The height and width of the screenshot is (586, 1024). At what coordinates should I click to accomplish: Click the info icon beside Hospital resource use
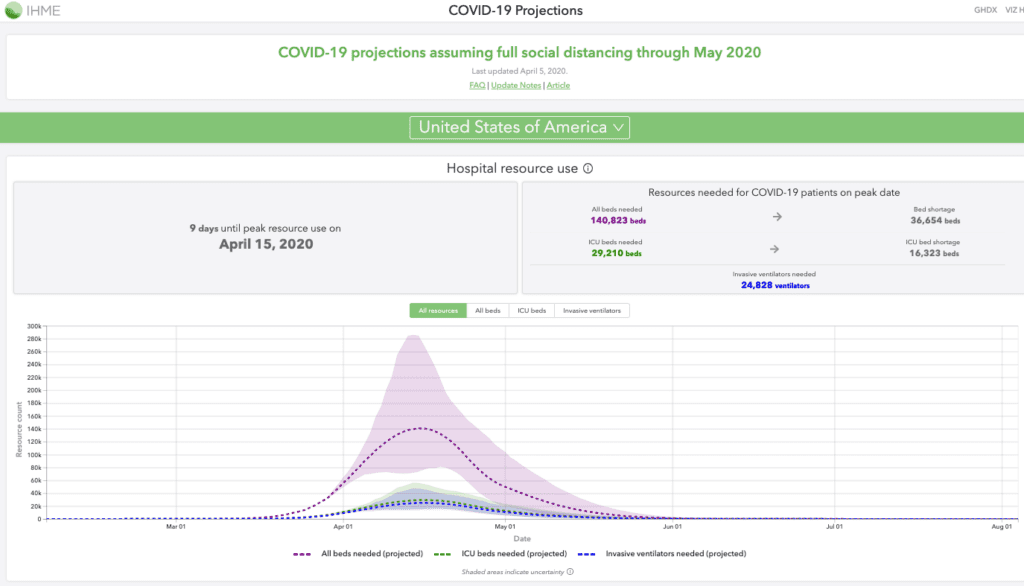[589, 169]
